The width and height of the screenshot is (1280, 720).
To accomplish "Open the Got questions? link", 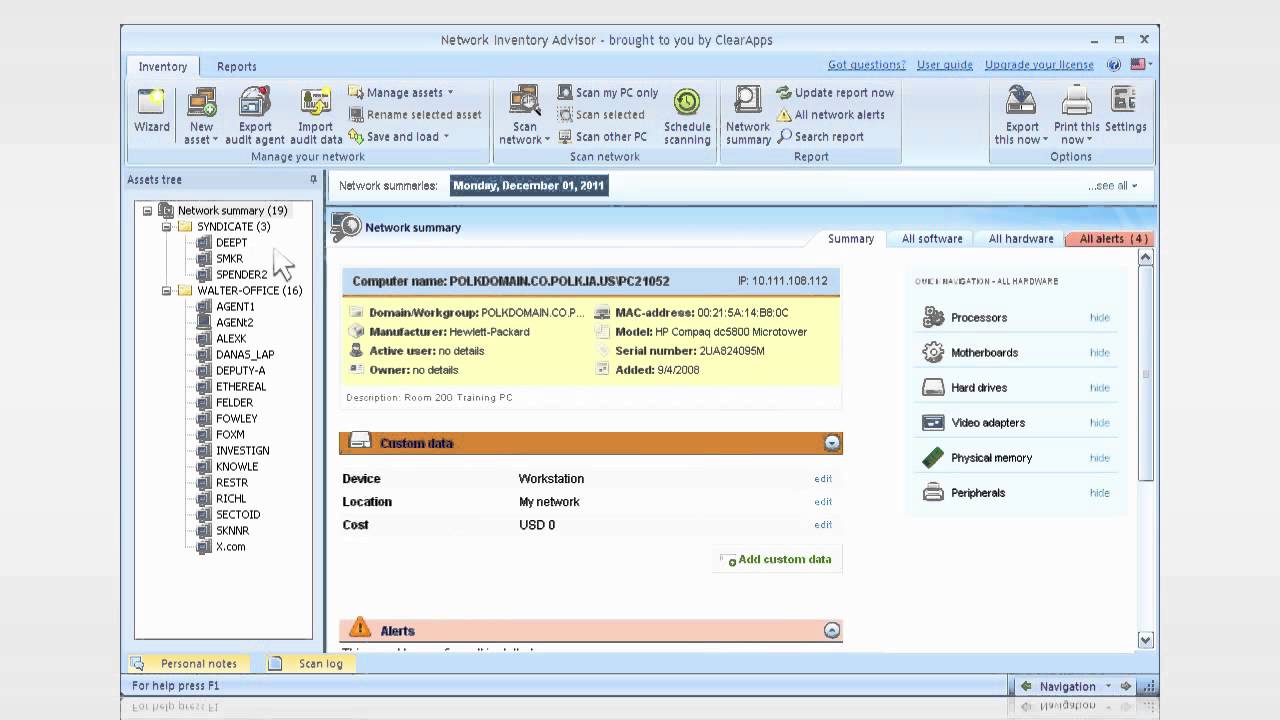I will [866, 65].
